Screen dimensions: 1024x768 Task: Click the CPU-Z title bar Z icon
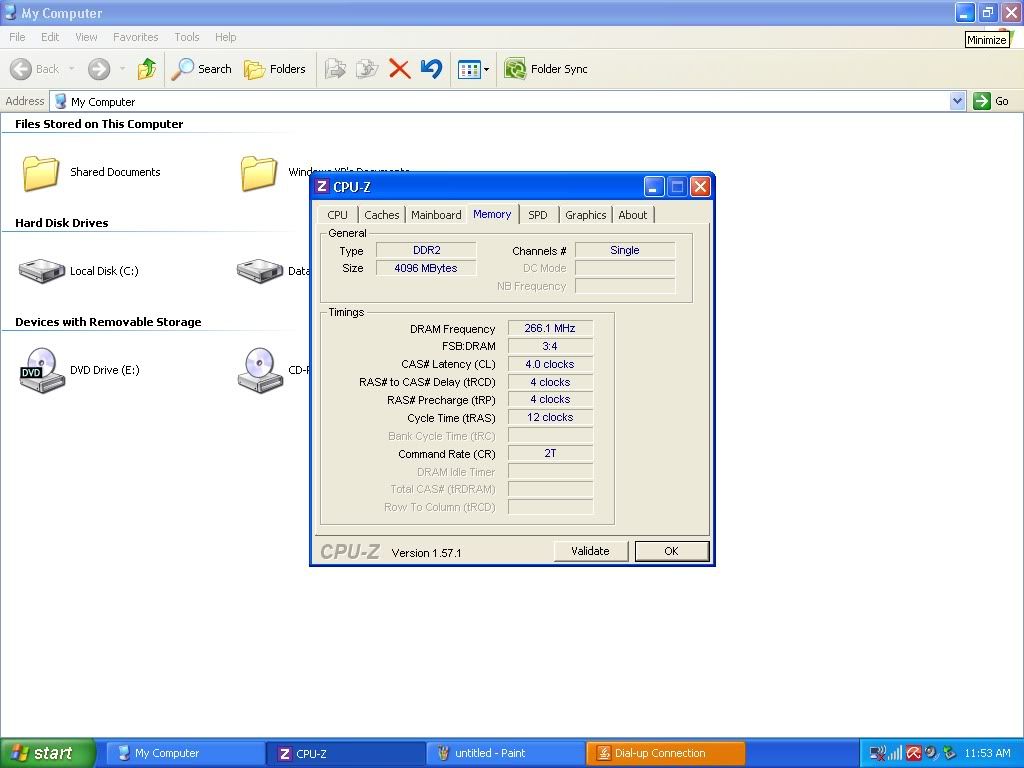tap(322, 186)
